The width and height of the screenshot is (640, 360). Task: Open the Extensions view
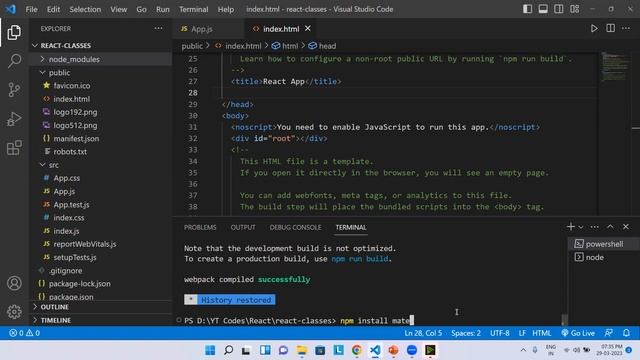pyautogui.click(x=14, y=147)
